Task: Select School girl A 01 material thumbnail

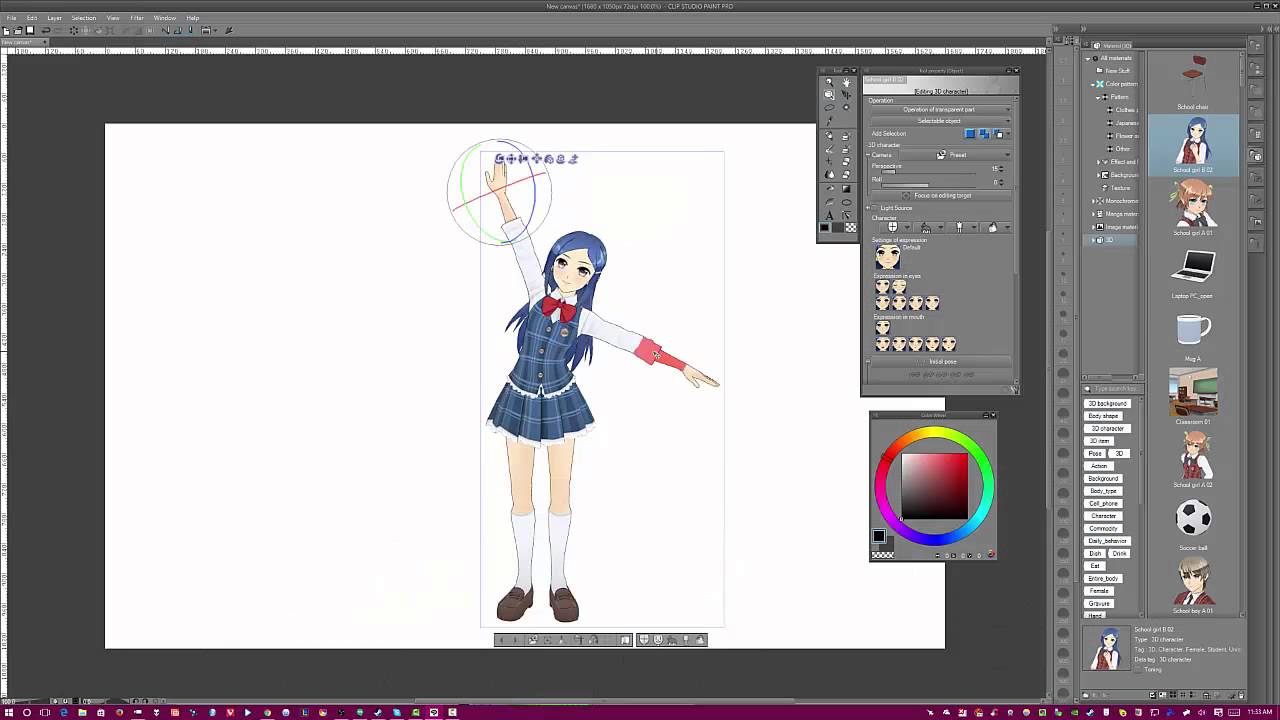Action: point(1193,208)
